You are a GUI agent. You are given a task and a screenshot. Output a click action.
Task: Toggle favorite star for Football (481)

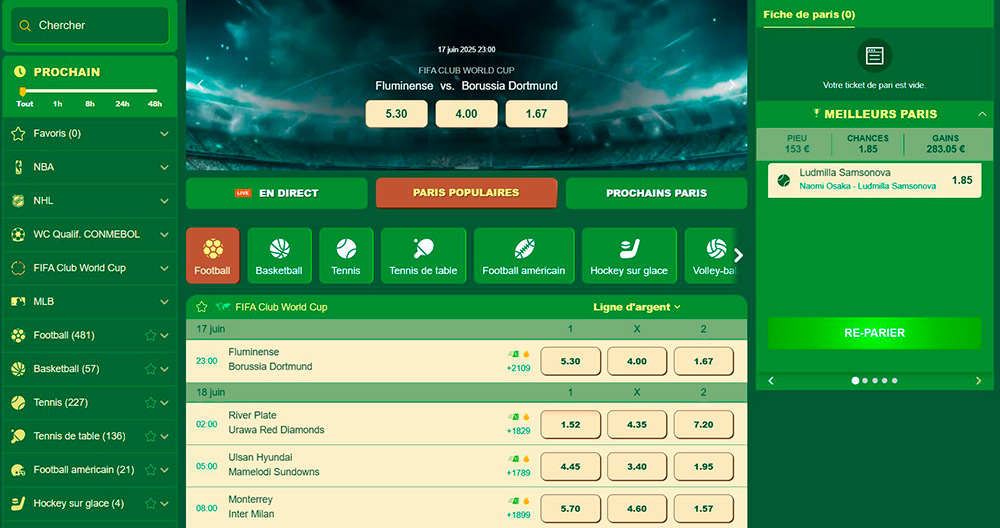tap(150, 335)
